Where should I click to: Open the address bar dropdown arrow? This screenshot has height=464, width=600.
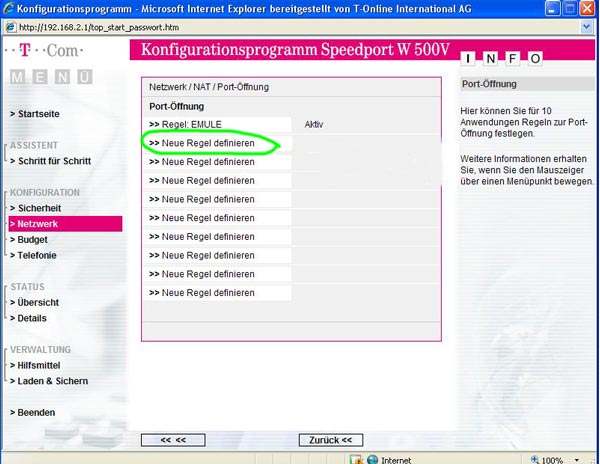click(x=586, y=26)
